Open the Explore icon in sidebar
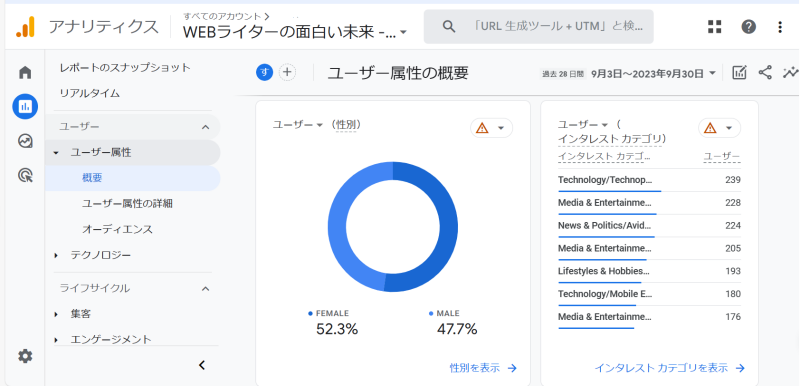Image resolution: width=800 pixels, height=386 pixels. click(25, 141)
